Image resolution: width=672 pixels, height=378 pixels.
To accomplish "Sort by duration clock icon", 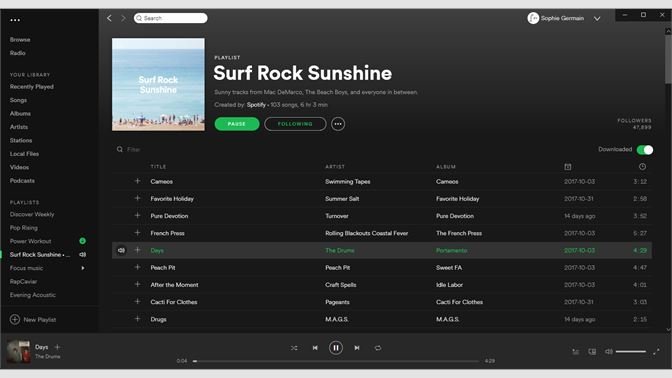I will [x=642, y=167].
